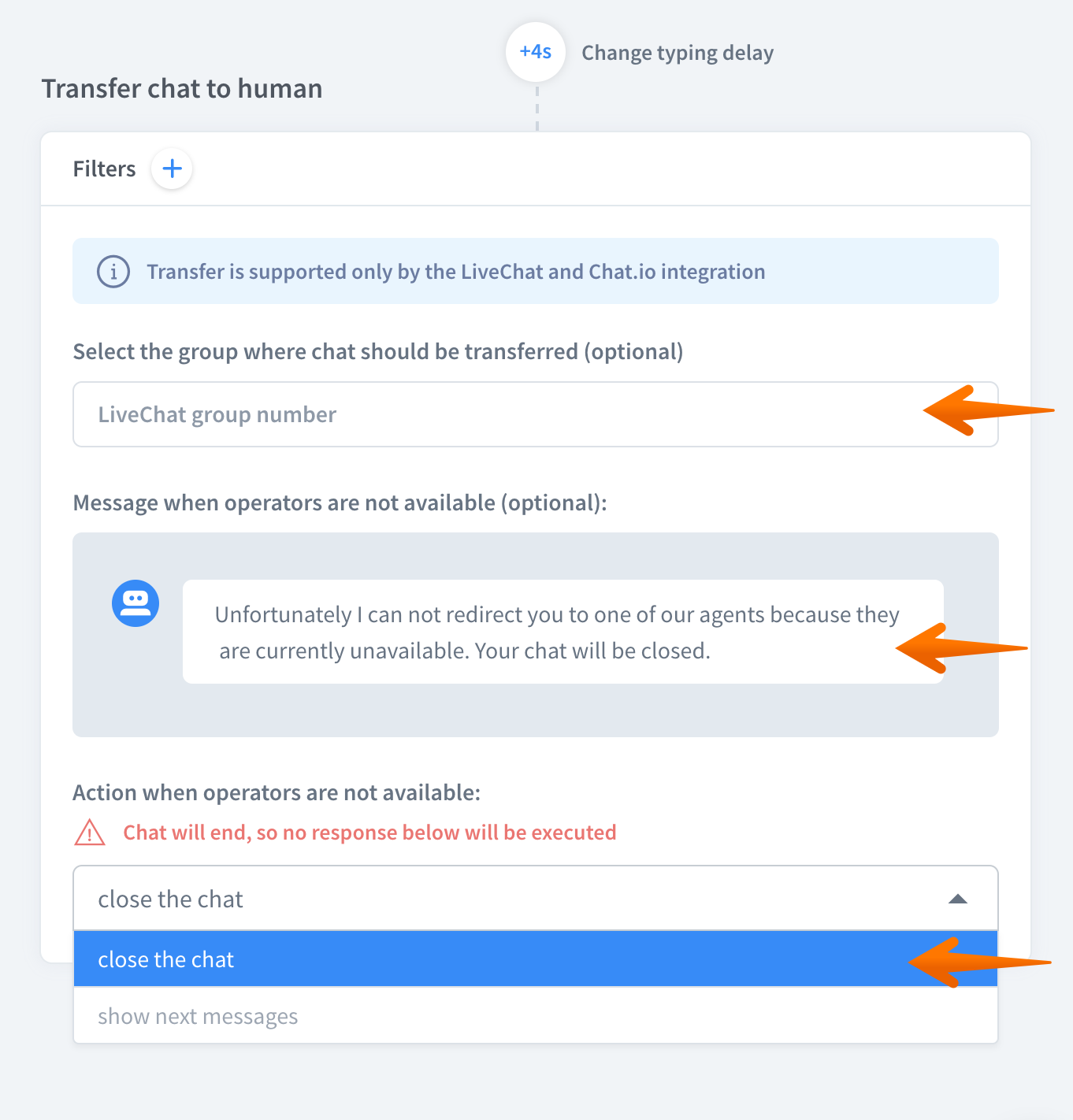
Task: Click the info circle icon in banner
Action: click(x=113, y=272)
